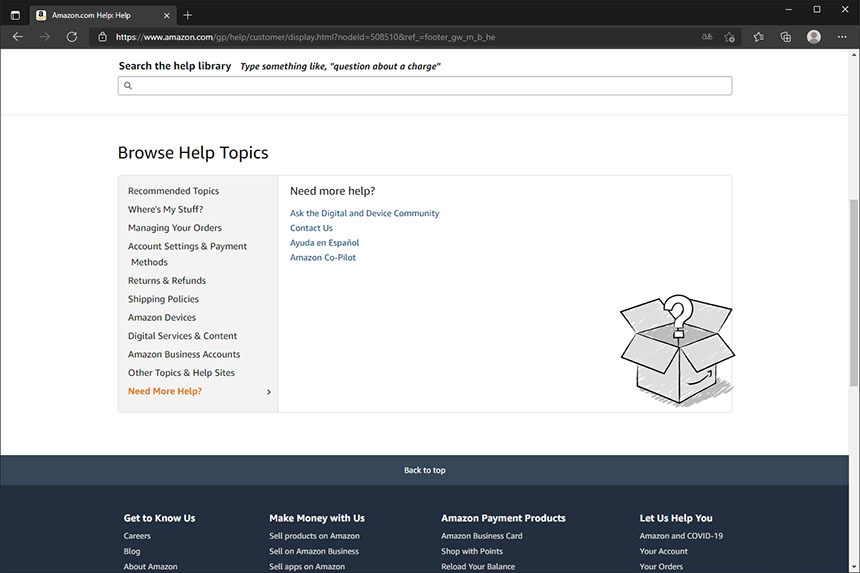Select Shipping Policies topic
The height and width of the screenshot is (573, 860).
coord(163,299)
